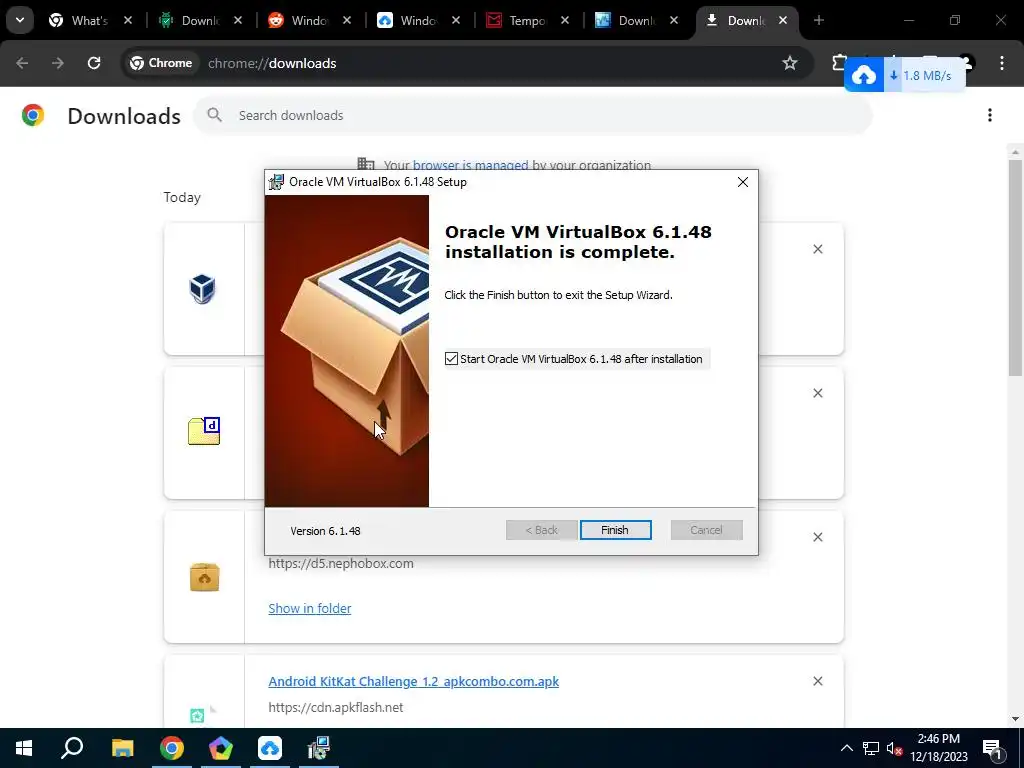Switch to the Android Download tab
This screenshot has width=1024, height=768.
tap(189, 20)
